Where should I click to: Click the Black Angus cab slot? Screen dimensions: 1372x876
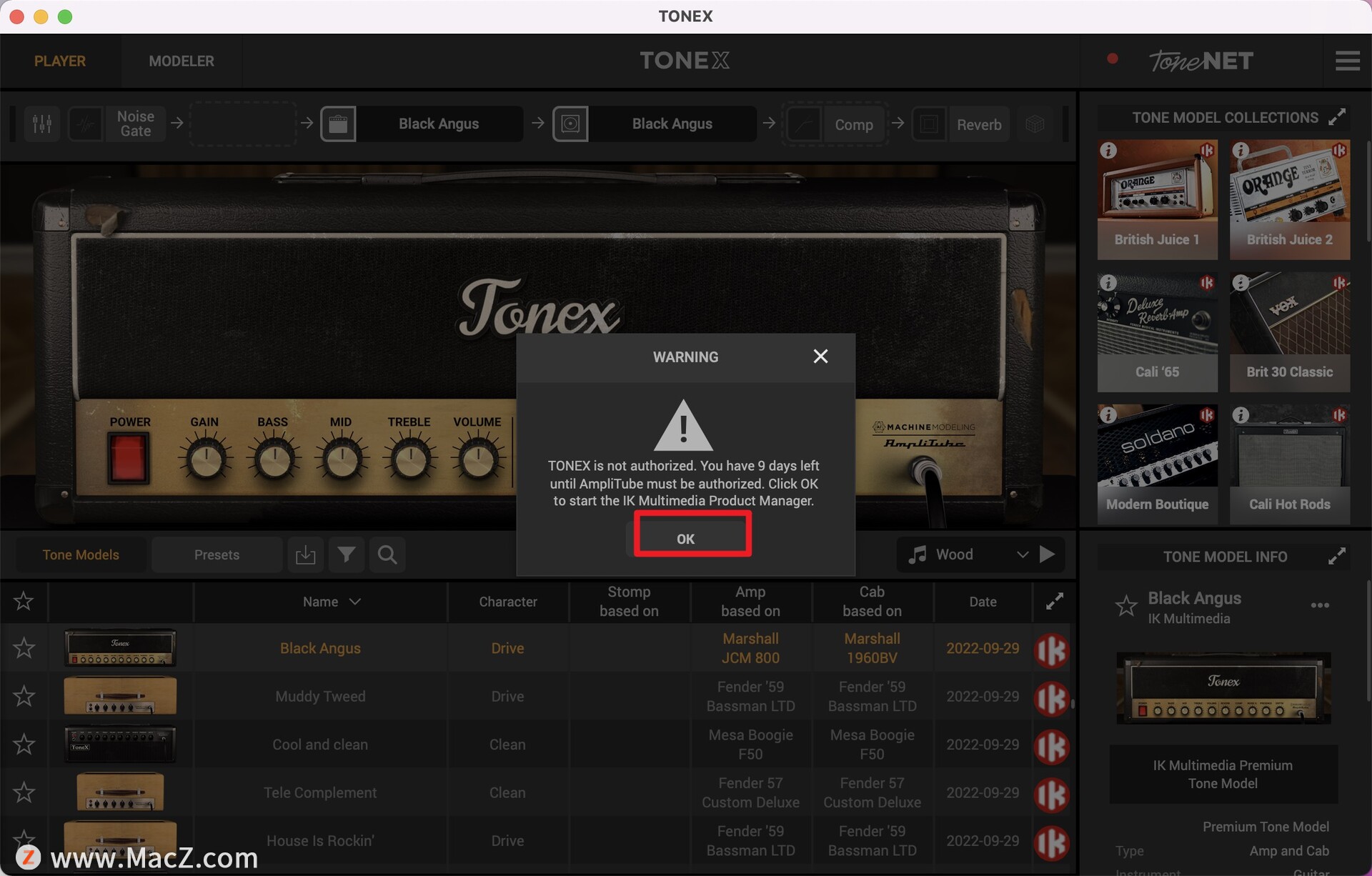point(672,124)
